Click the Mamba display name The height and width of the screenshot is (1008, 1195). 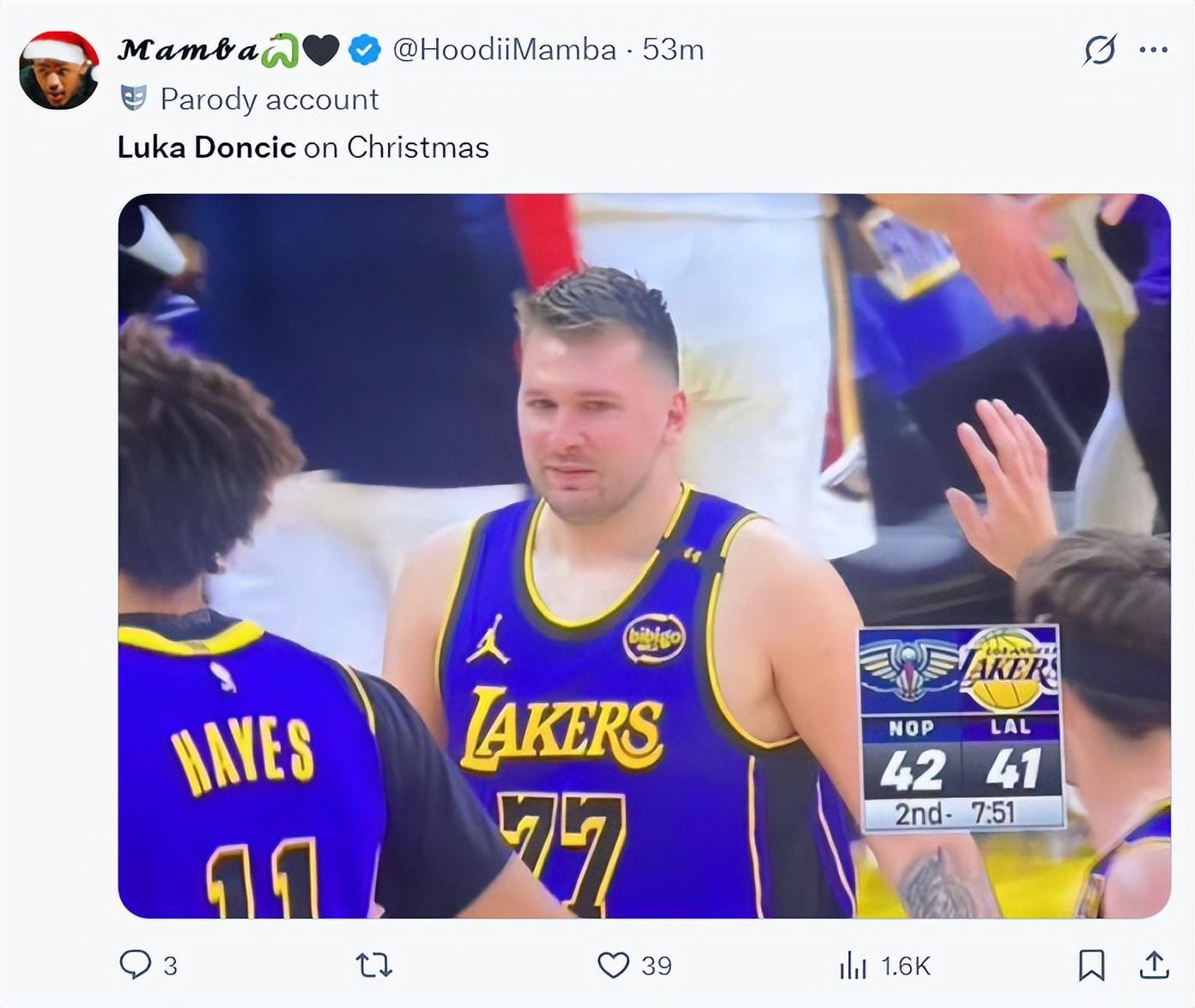point(188,50)
